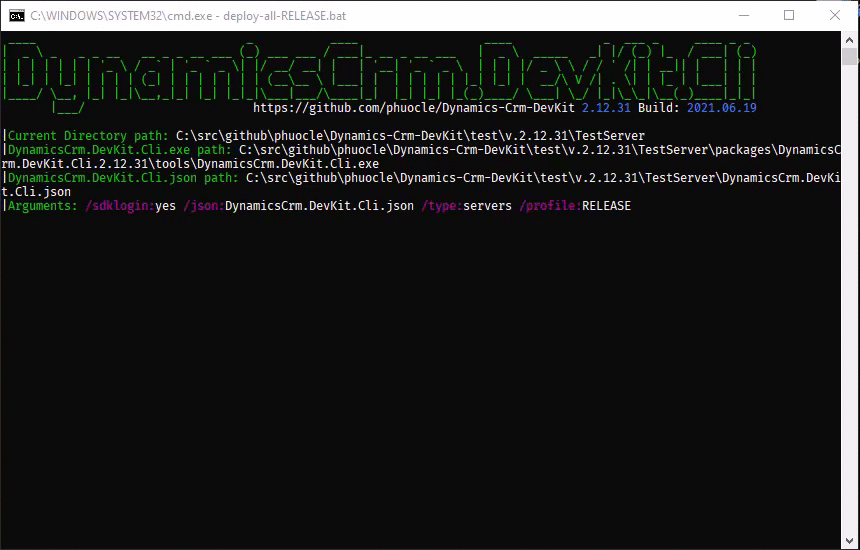The image size is (860, 550).
Task: Click the '/sdklogin:' argument text
Action: [x=120, y=206]
